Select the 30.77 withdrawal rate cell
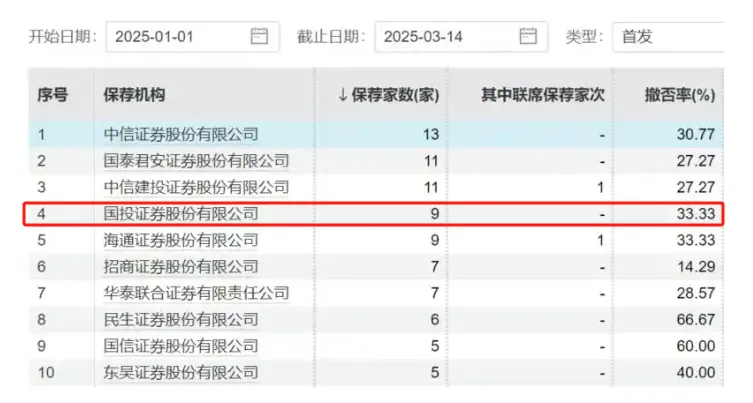Screen dimensions: 753x403 [x=696, y=134]
